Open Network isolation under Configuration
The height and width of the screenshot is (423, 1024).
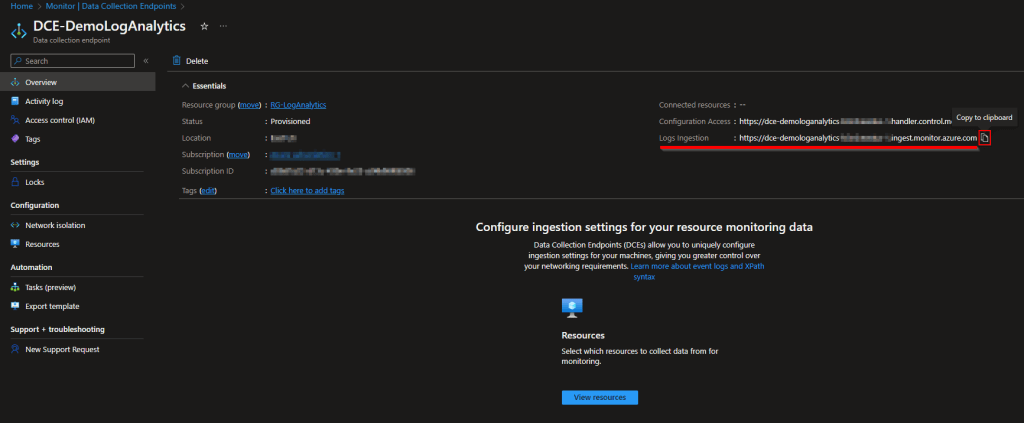click(x=55, y=225)
